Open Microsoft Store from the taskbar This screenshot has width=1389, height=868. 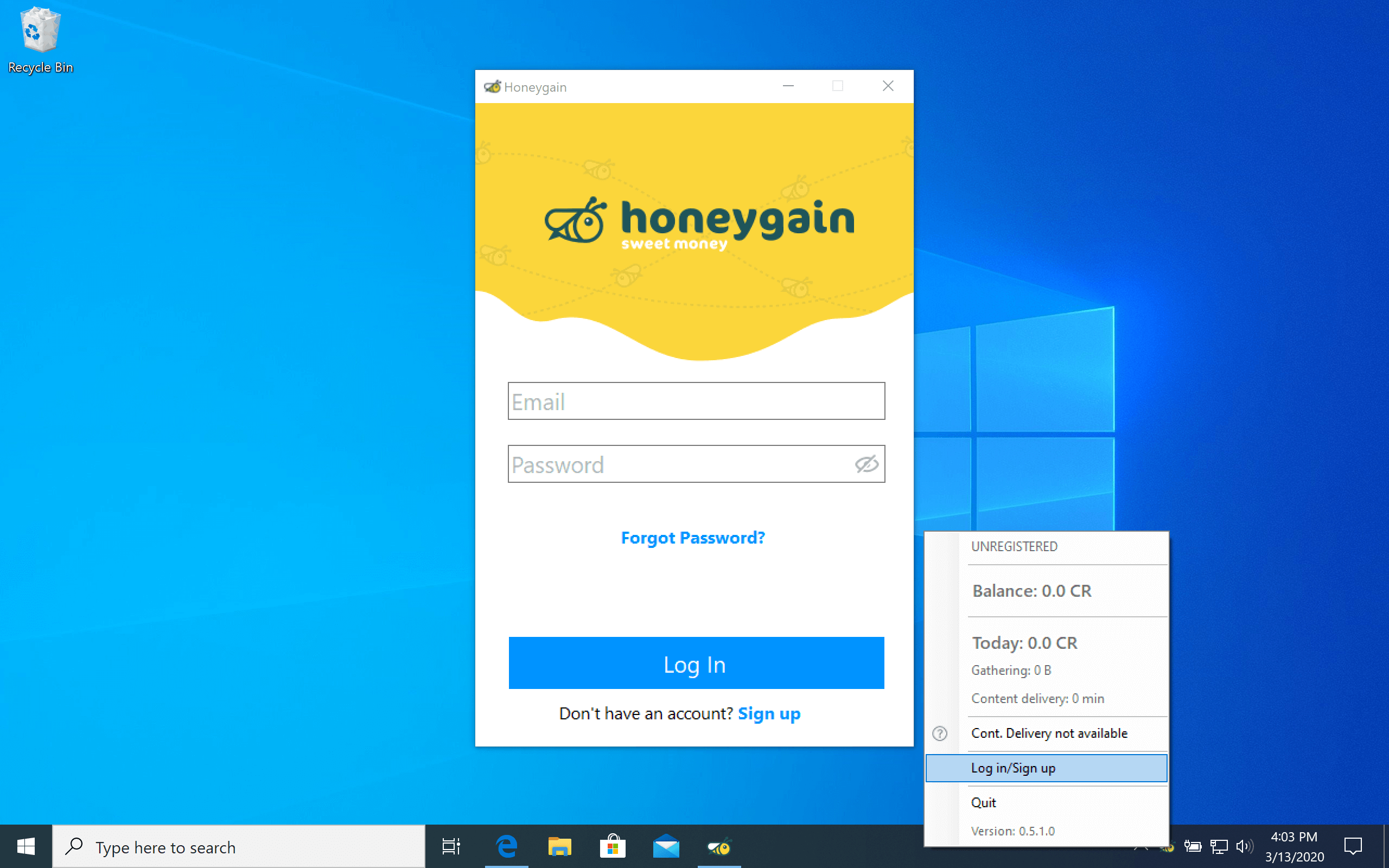613,846
